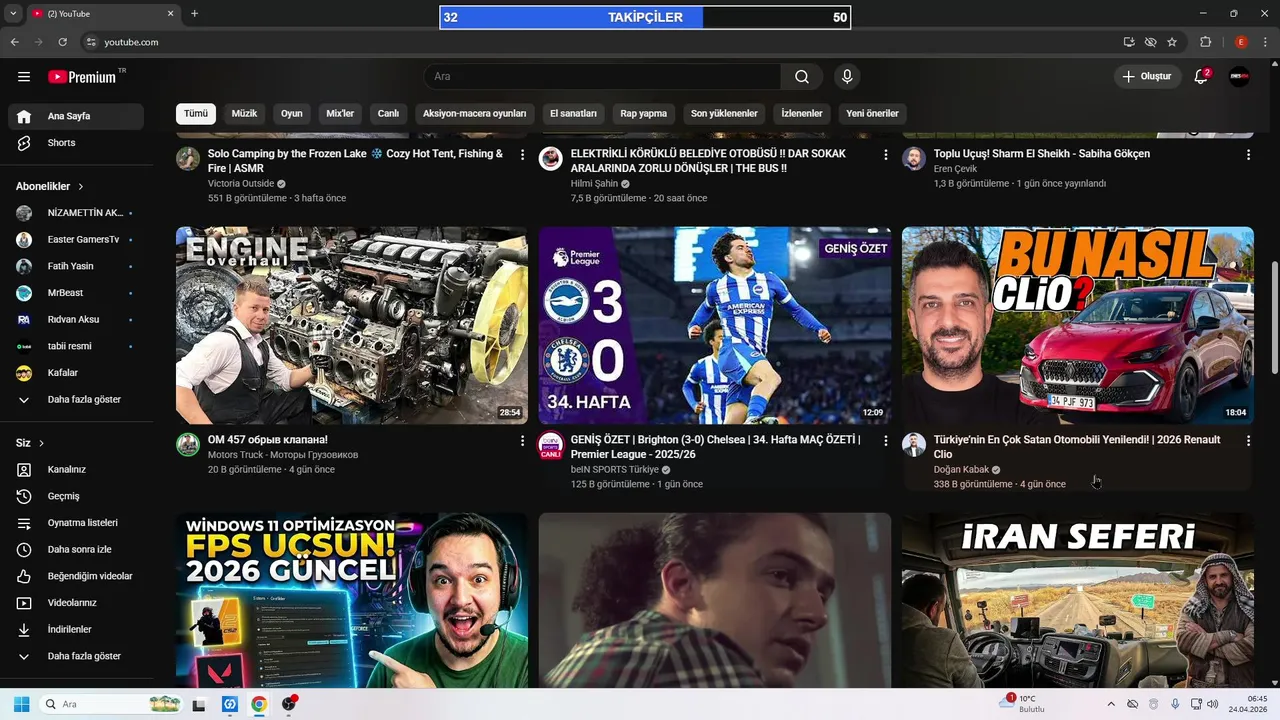Screen dimensions: 1280x720
Task: Select the Yeni öneriler chip
Action: (872, 113)
